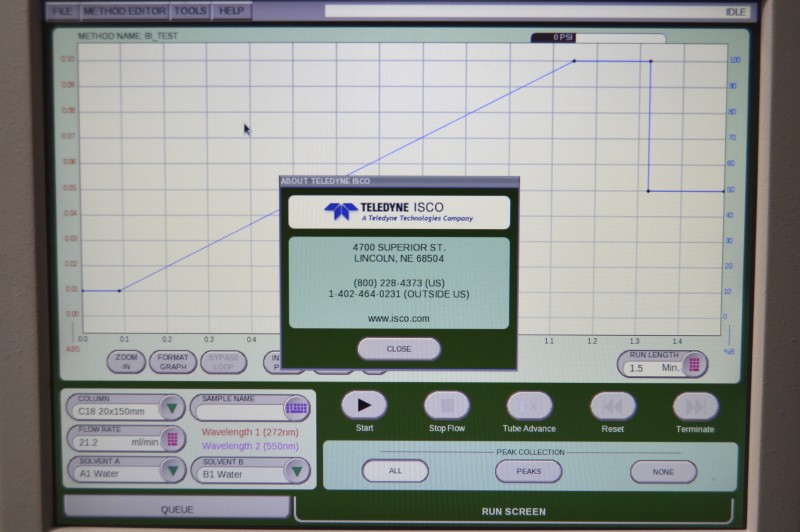Switch to the Queue tab

tap(178, 508)
